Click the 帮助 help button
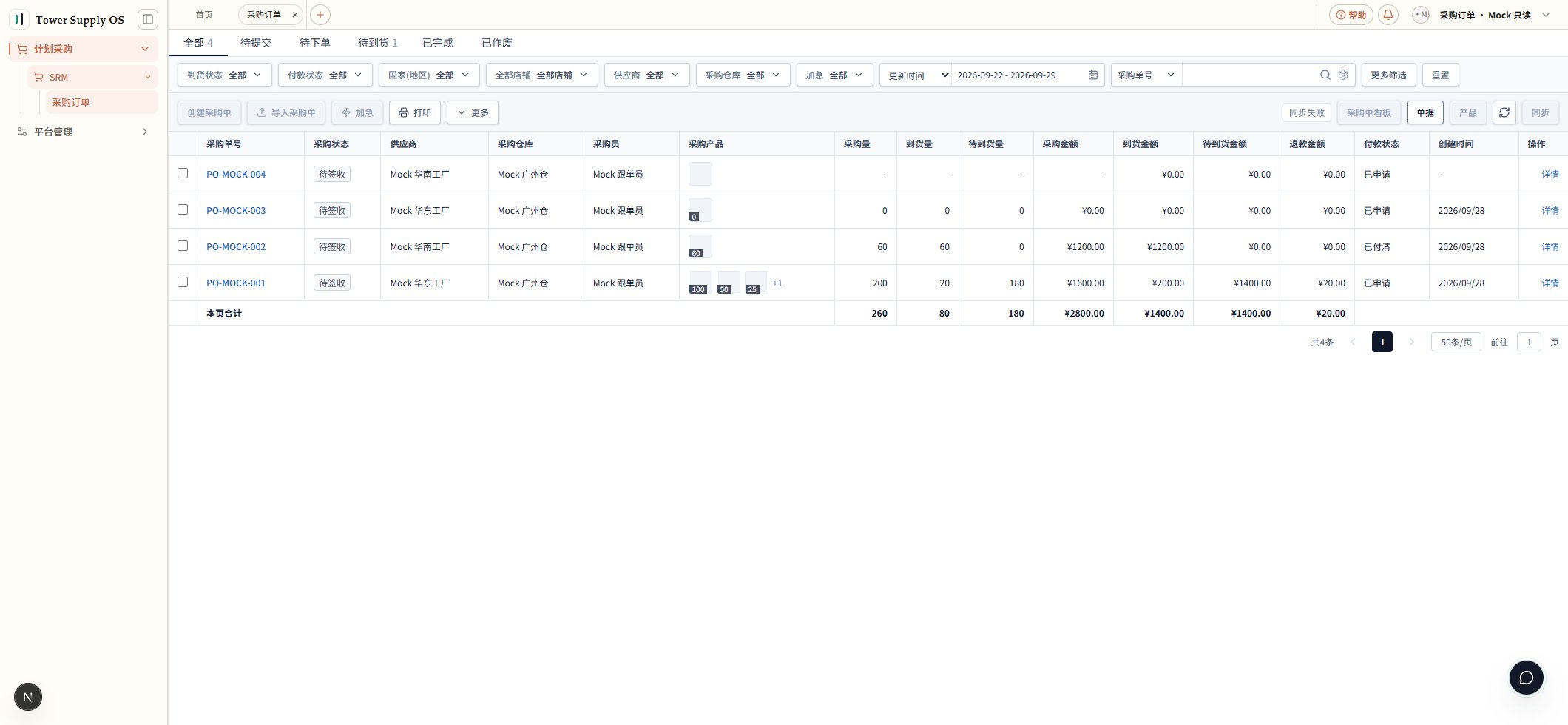Screen dimensions: 1568x725 [x=1351, y=15]
